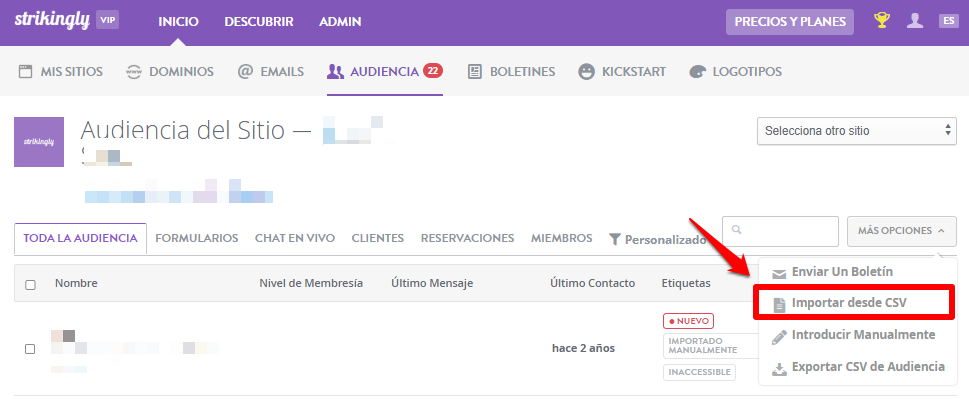The width and height of the screenshot is (969, 399).
Task: Click the purple strikingly site thumbnail
Action: coord(39,142)
